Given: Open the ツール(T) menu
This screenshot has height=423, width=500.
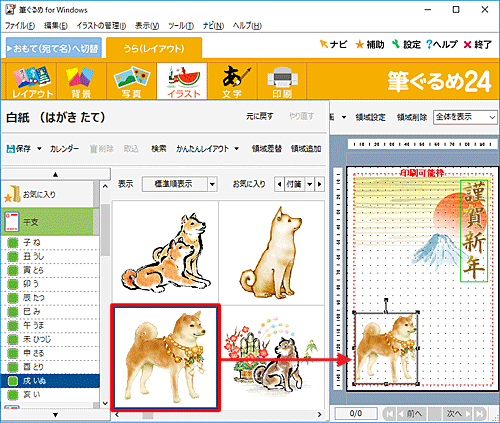Looking at the screenshot, I should coord(181,26).
